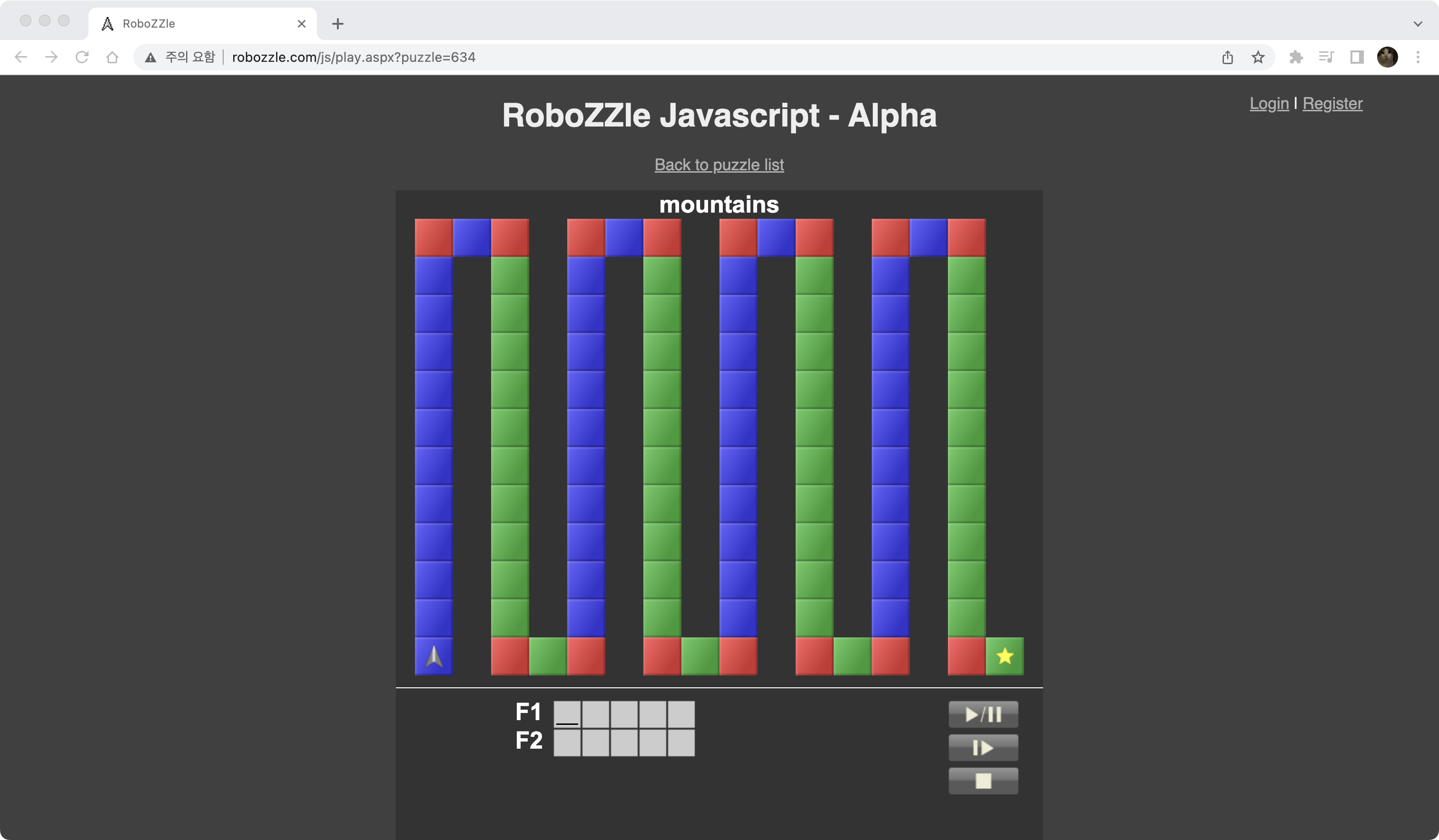Click the step-forward program button
This screenshot has height=840, width=1439.
pyautogui.click(x=983, y=748)
